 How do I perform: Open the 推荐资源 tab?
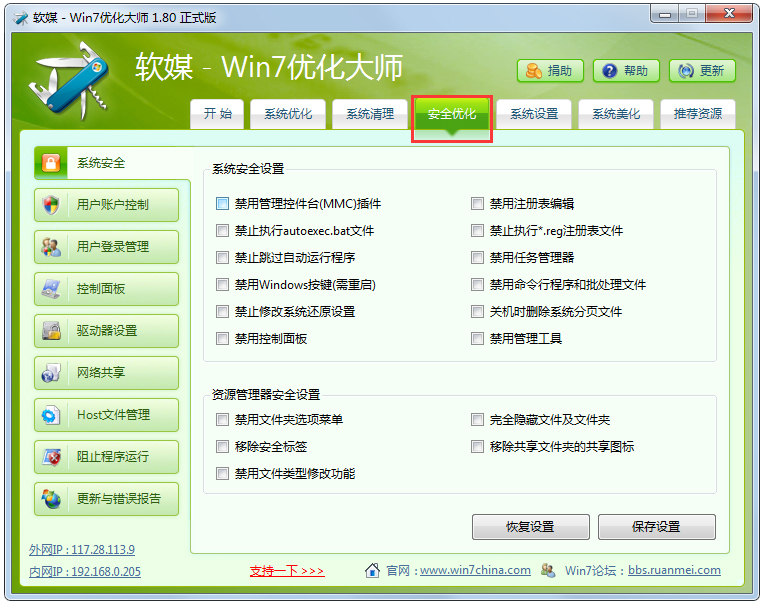click(x=698, y=114)
